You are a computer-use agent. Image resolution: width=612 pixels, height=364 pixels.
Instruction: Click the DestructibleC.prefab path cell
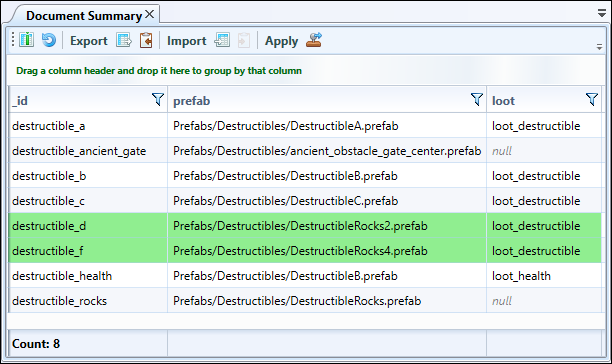point(327,201)
